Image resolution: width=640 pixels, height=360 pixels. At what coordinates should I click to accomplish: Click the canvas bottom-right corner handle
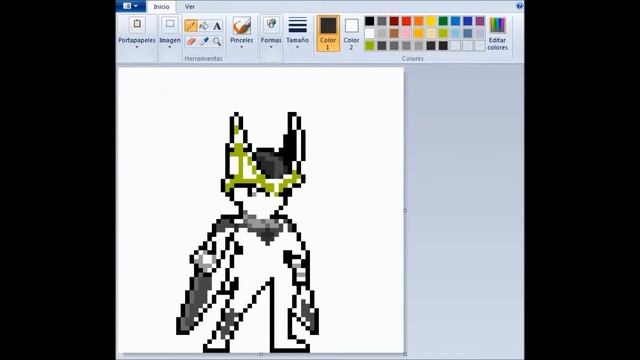(405, 354)
